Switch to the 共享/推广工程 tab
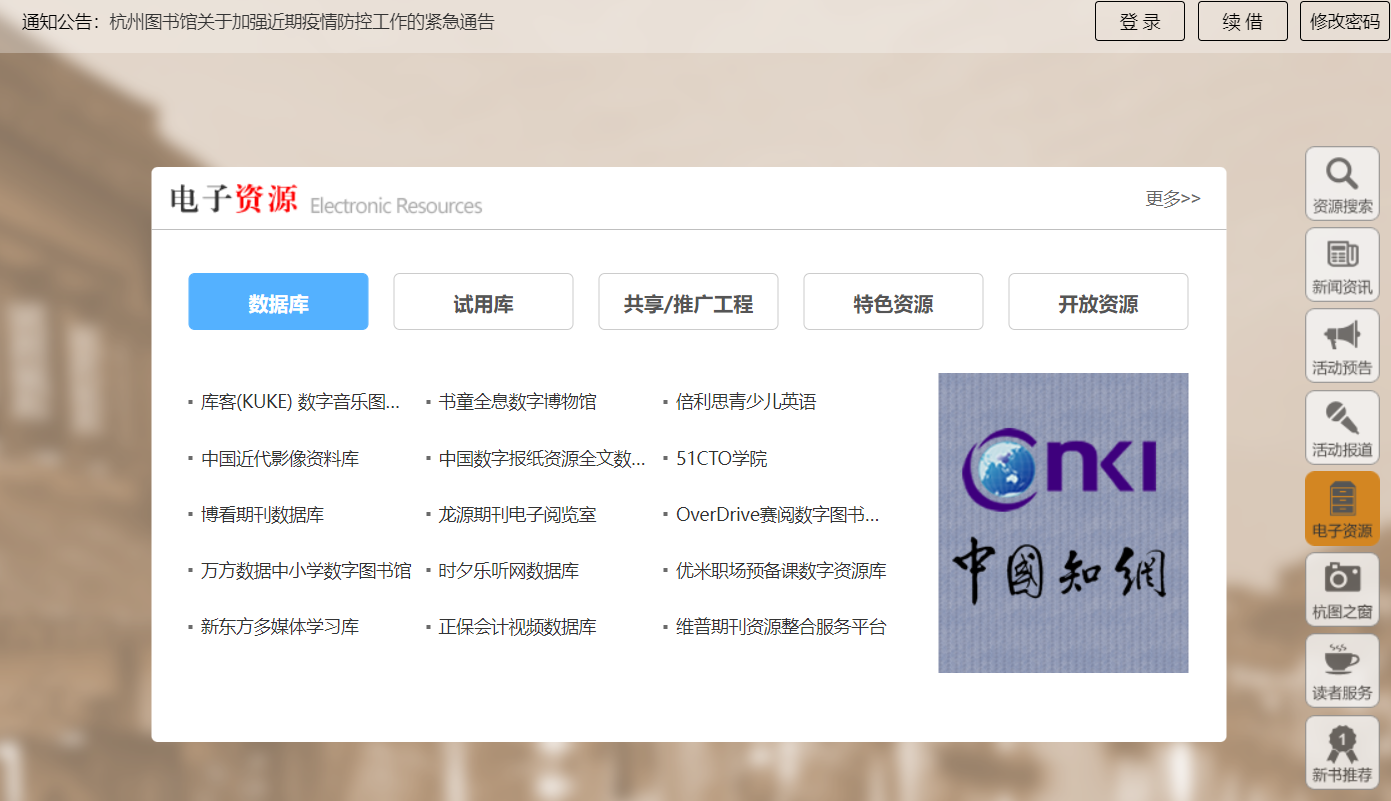 pyautogui.click(x=688, y=302)
